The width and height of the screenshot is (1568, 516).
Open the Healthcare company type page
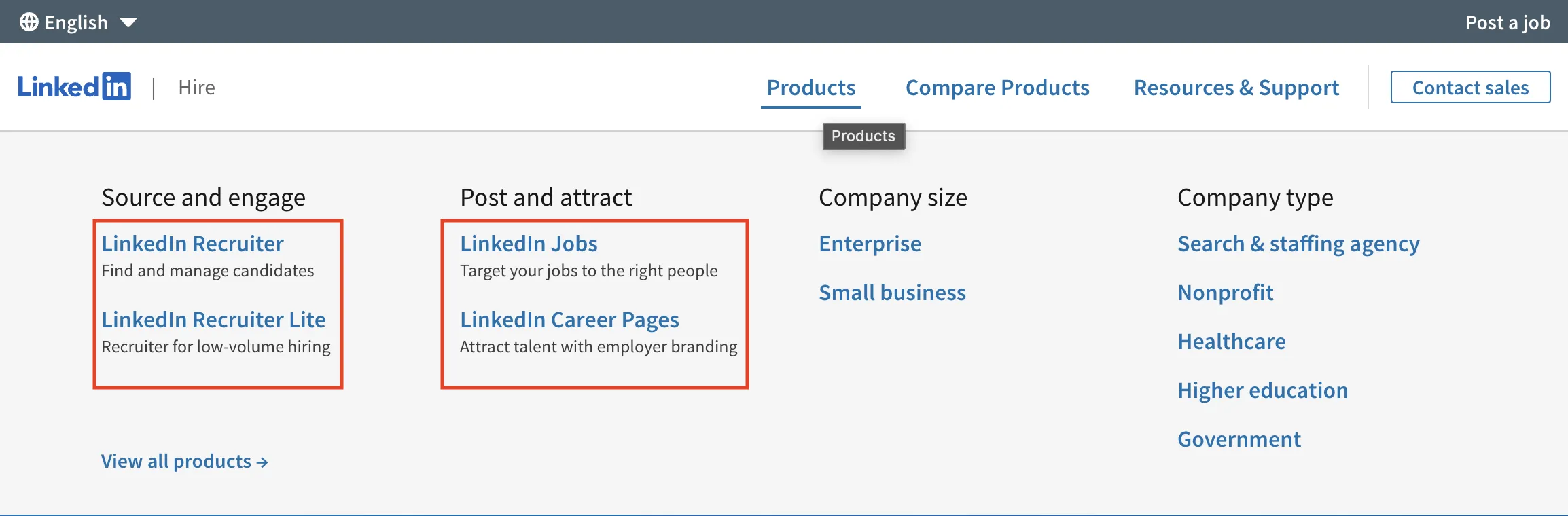coord(1231,341)
